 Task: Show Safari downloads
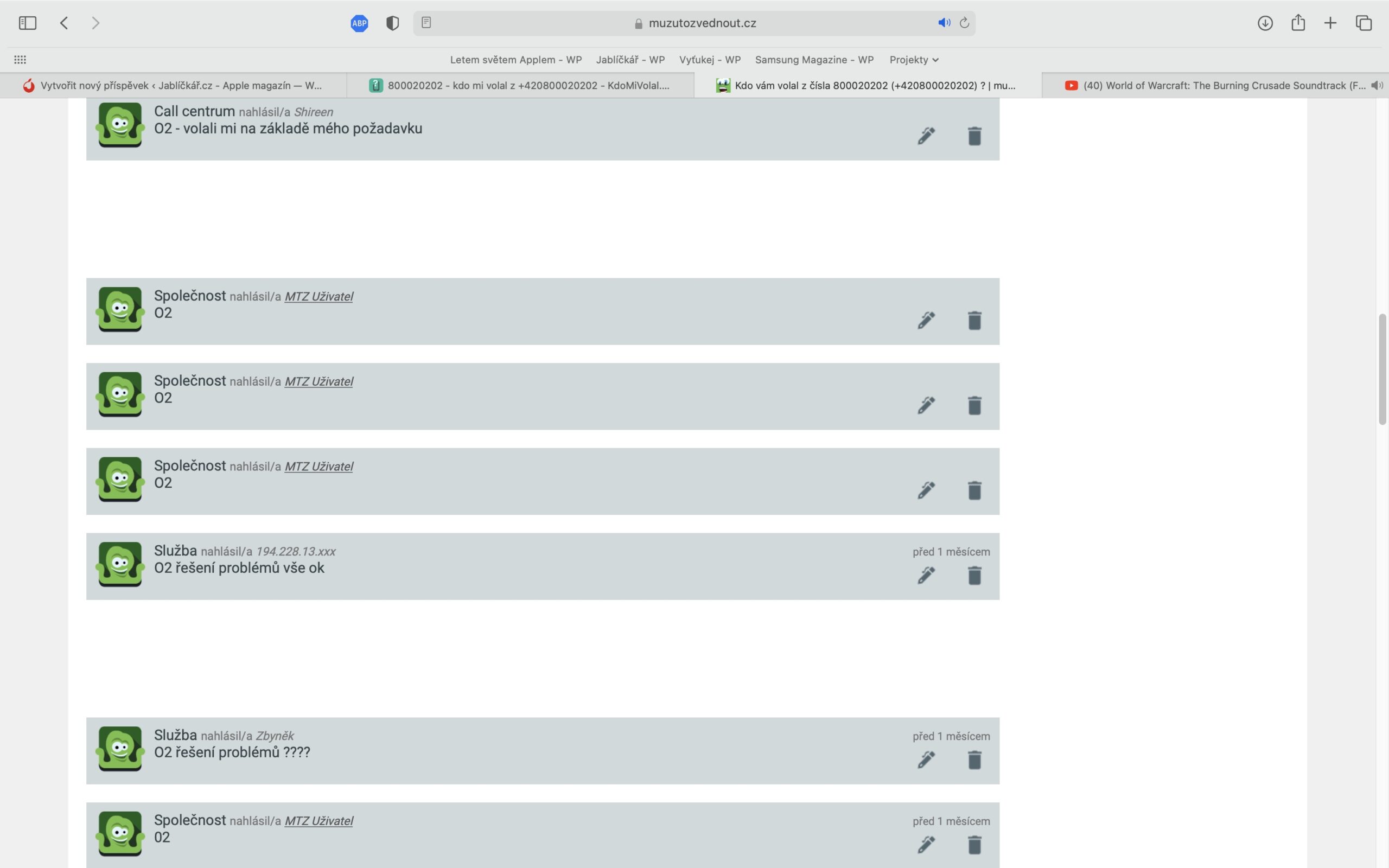pyautogui.click(x=1265, y=23)
